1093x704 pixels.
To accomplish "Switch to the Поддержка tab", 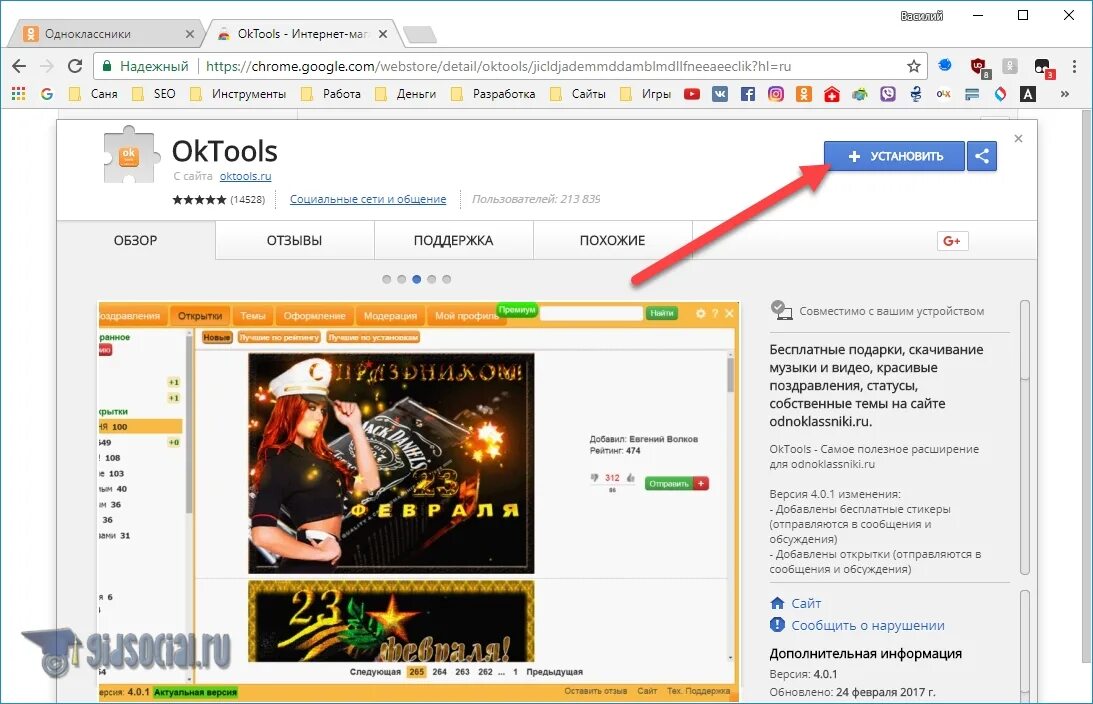I will point(453,240).
